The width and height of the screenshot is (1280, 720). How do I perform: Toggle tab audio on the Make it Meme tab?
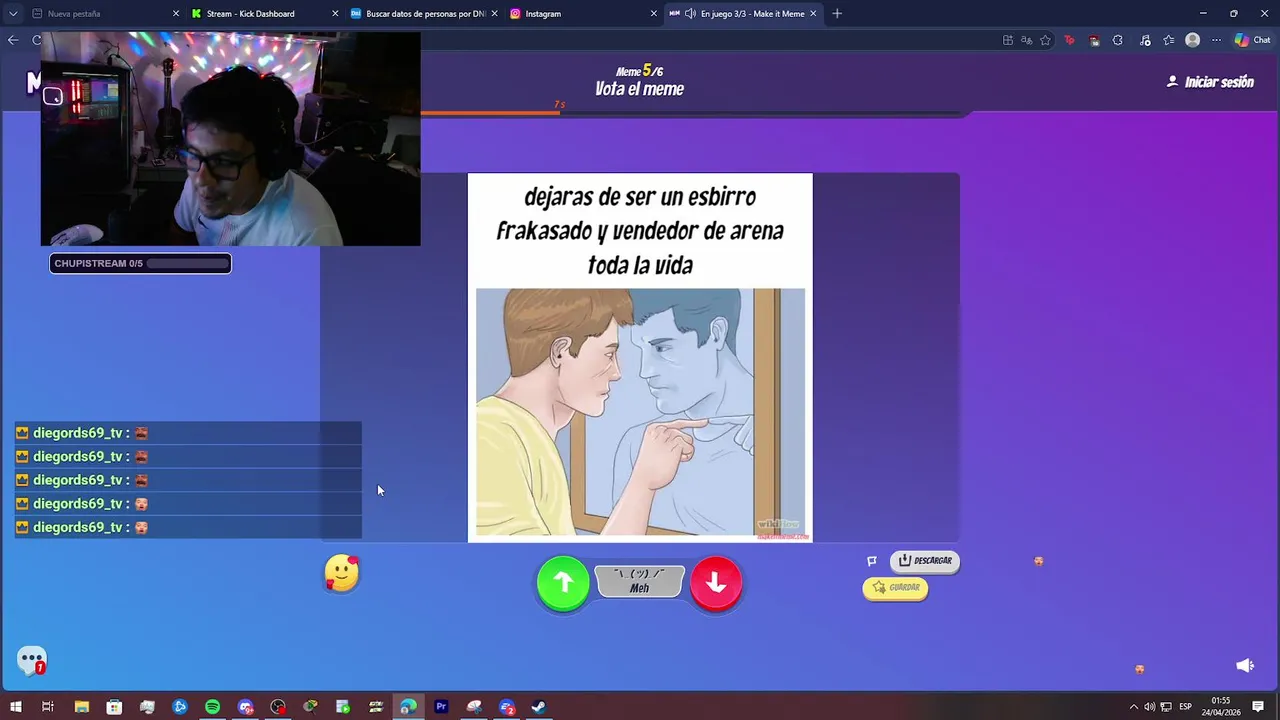pos(690,14)
